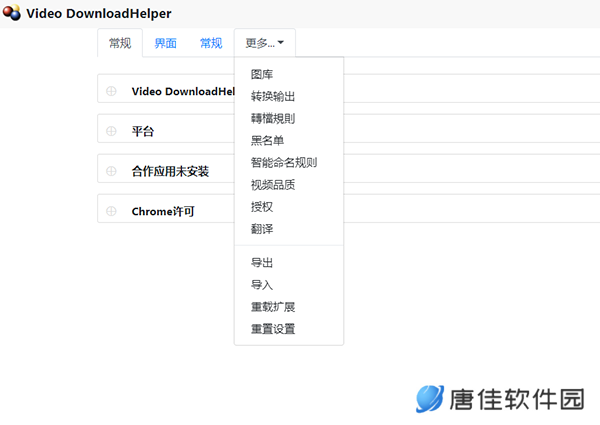
Task: Expand the Chrome许可 section plus icon
Action: pyautogui.click(x=111, y=211)
